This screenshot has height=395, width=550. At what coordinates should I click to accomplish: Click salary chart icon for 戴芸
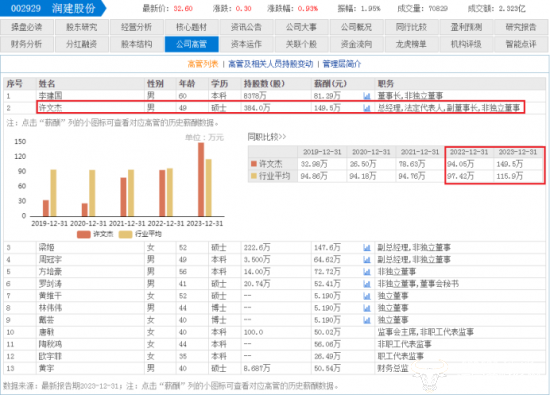[367, 320]
